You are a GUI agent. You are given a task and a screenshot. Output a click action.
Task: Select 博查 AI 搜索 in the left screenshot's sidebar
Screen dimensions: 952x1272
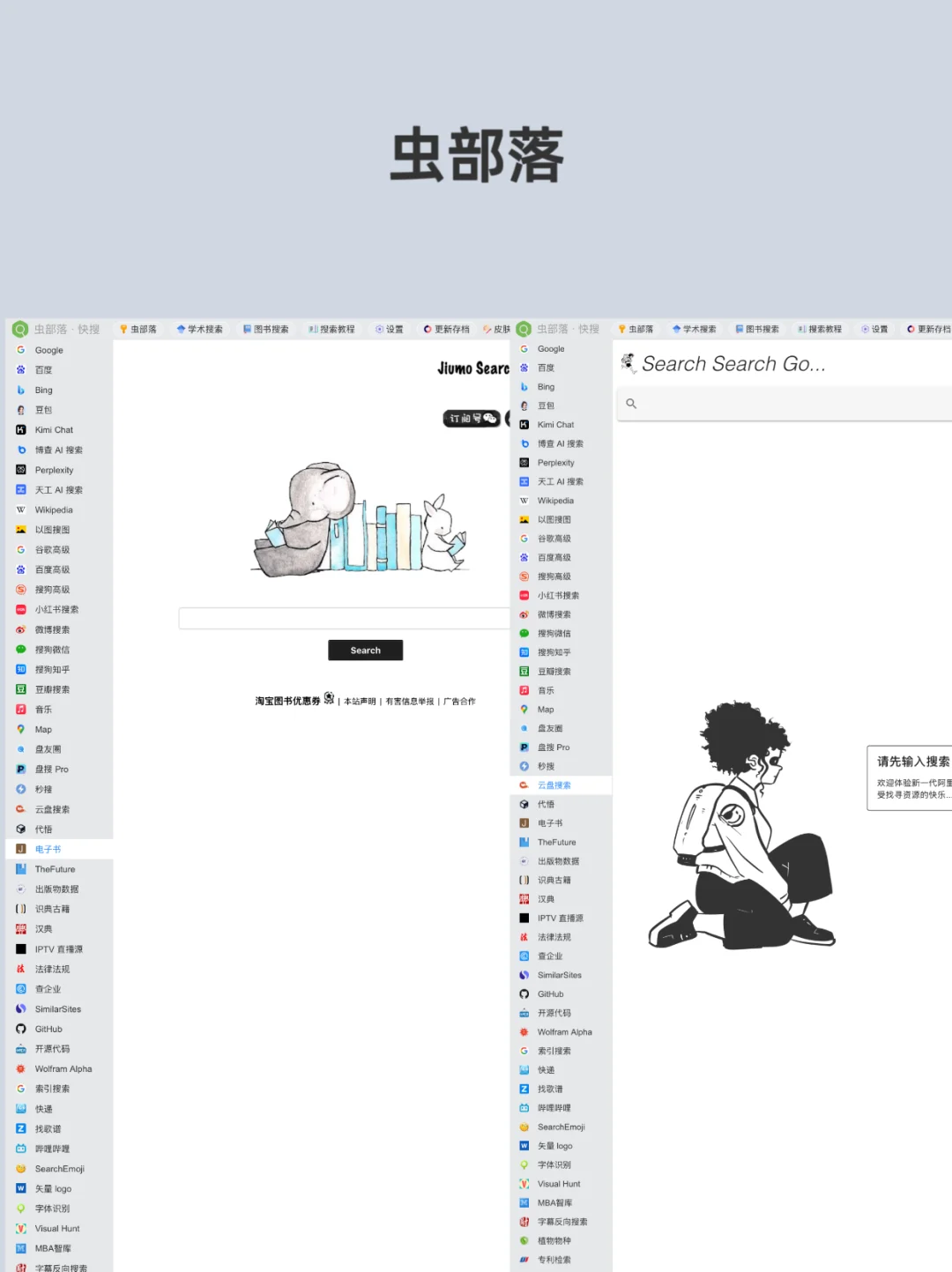[59, 450]
